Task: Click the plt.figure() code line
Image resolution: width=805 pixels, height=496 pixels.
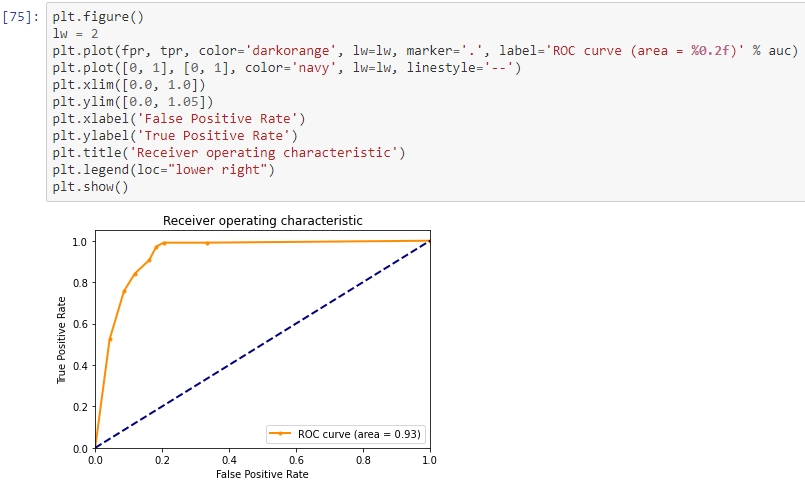Action: 98,17
